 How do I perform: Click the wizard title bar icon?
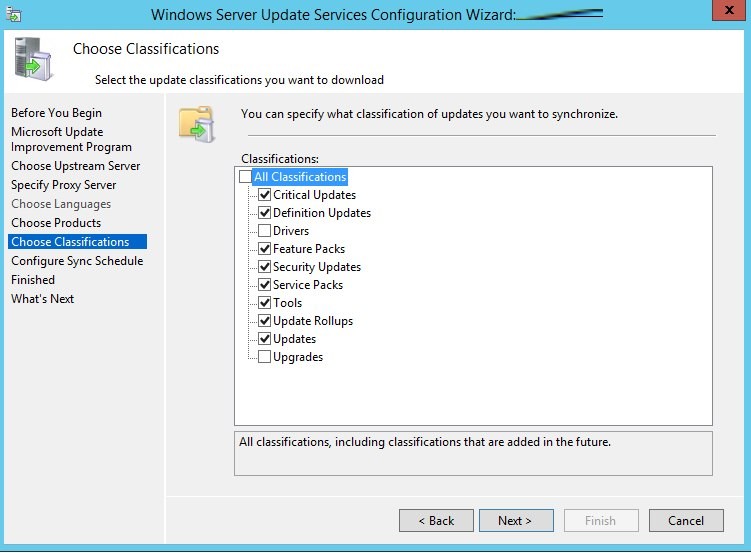[x=15, y=14]
